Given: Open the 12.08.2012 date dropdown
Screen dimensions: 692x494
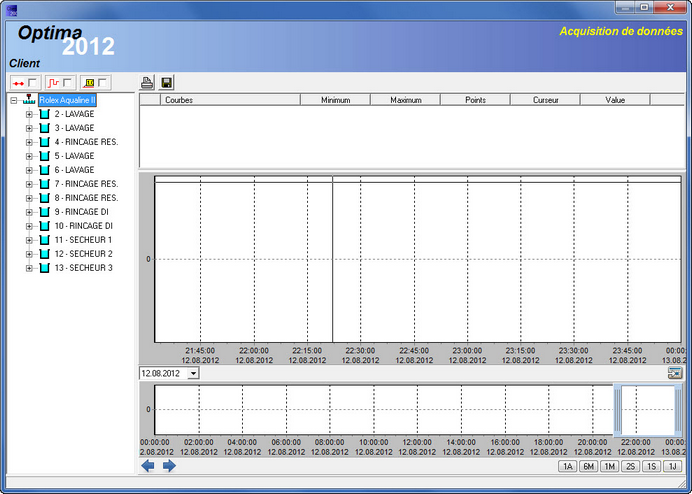Looking at the screenshot, I should click(x=193, y=373).
